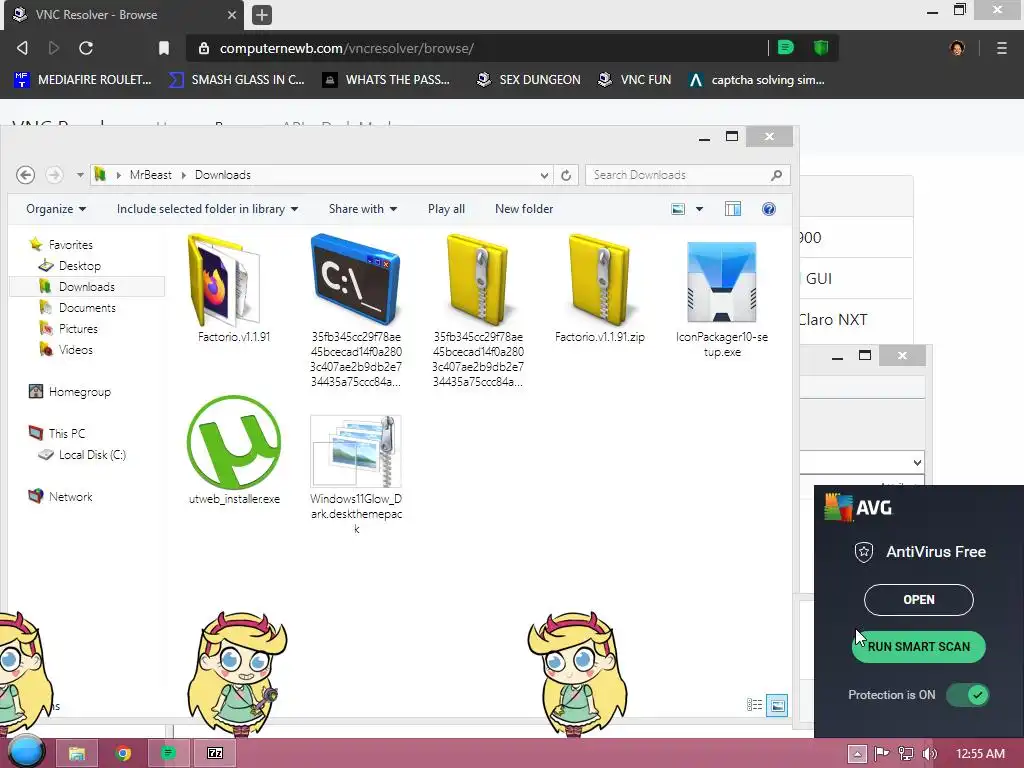Select This PC in navigation pane
Viewport: 1024px width, 768px height.
(x=66, y=434)
